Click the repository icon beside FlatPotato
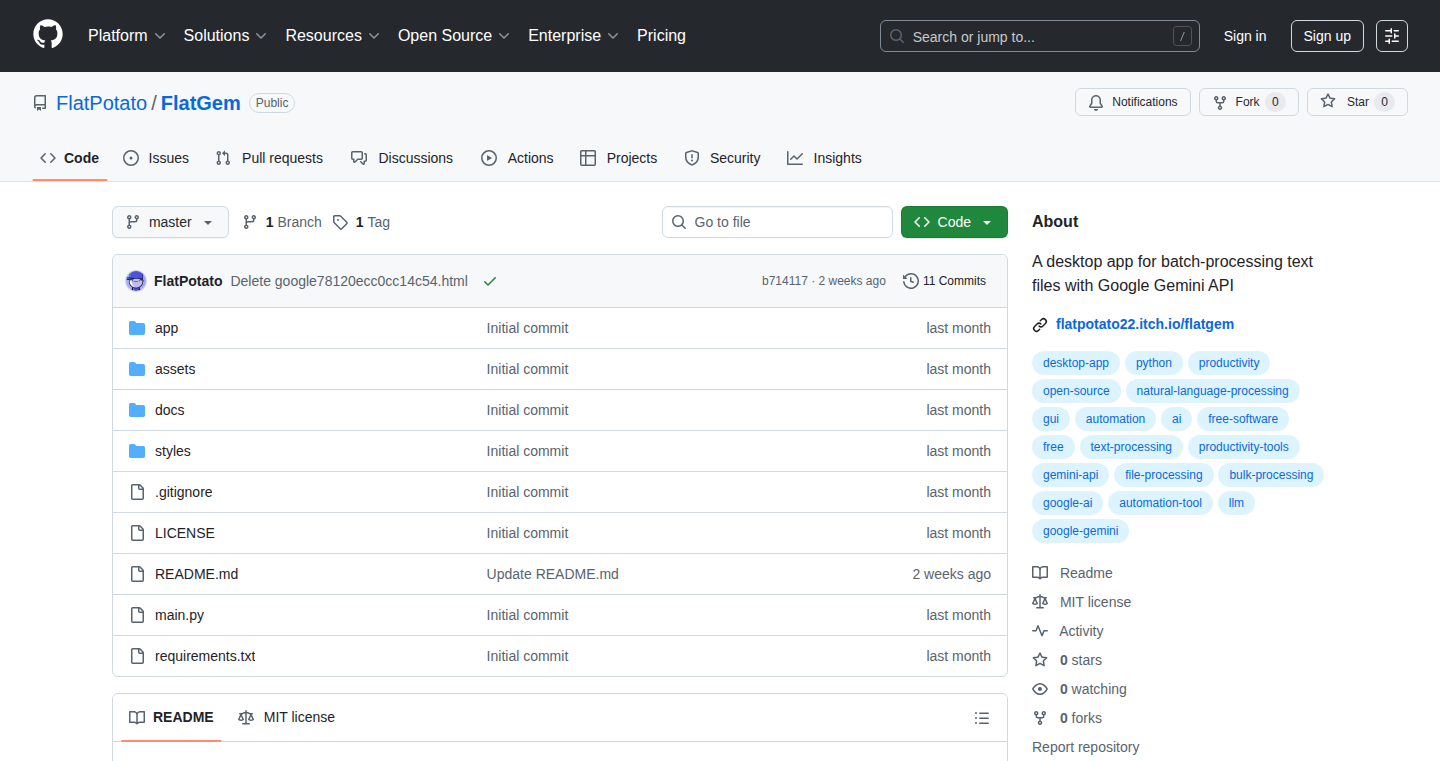 pyautogui.click(x=40, y=103)
